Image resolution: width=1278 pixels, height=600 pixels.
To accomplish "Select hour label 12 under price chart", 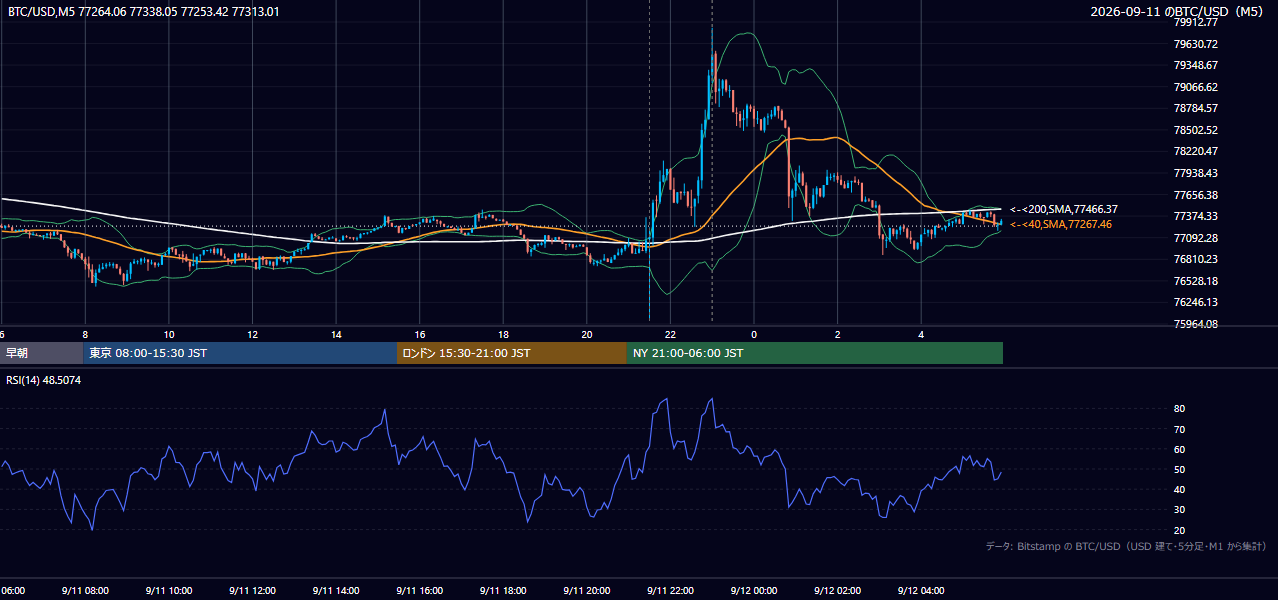I will click(253, 334).
